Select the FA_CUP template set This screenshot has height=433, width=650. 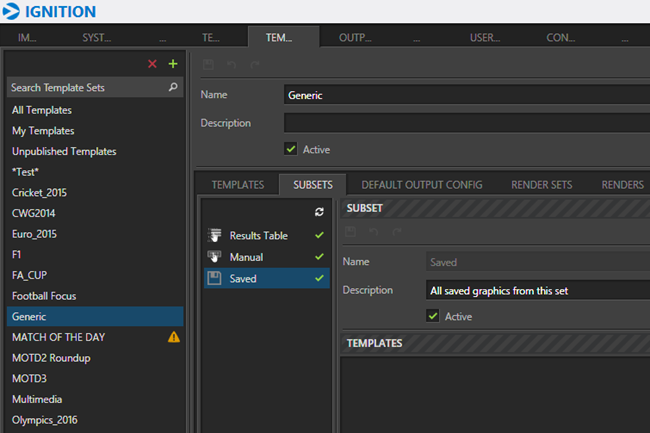95,275
